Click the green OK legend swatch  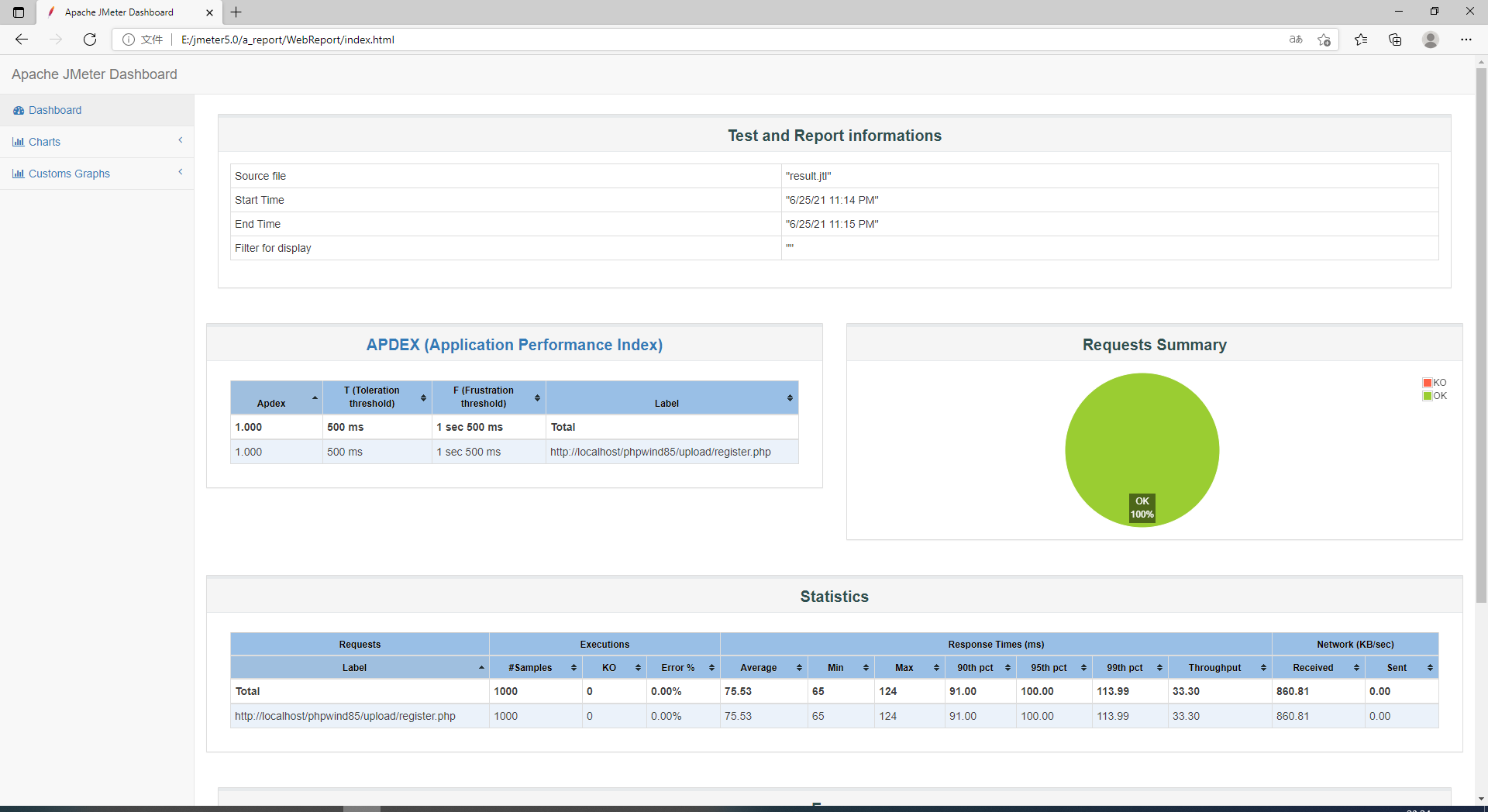click(1428, 396)
